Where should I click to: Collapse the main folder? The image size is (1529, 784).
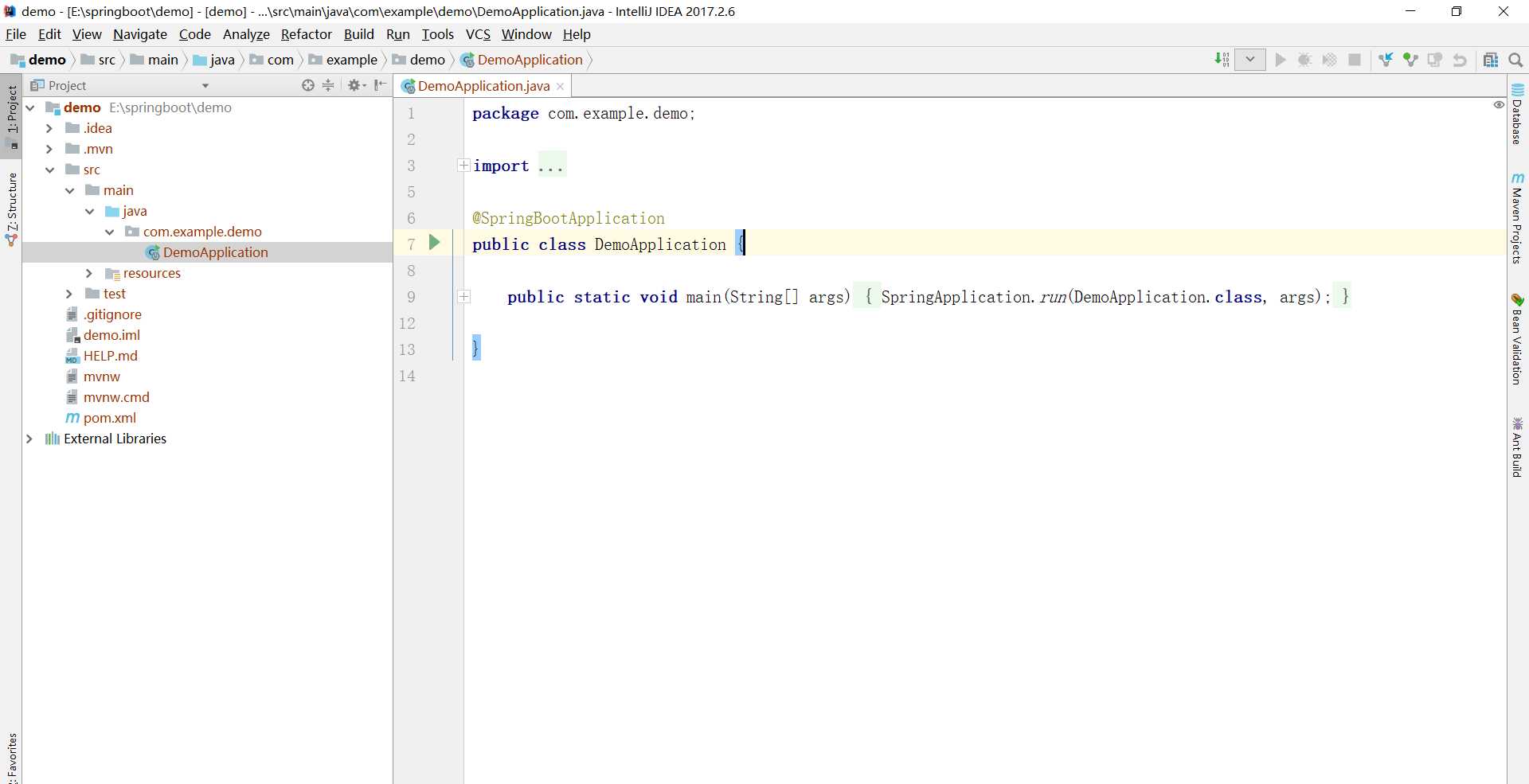(69, 190)
